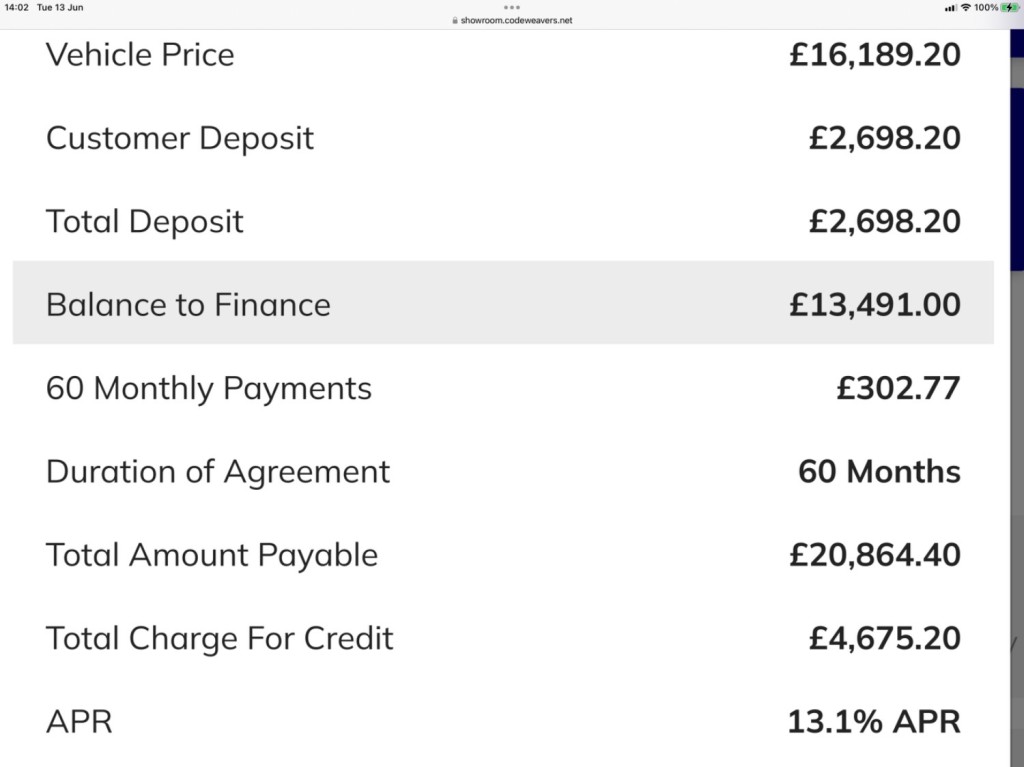The height and width of the screenshot is (767, 1024).
Task: Tap the 14:02 clock in status bar
Action: pos(16,7)
